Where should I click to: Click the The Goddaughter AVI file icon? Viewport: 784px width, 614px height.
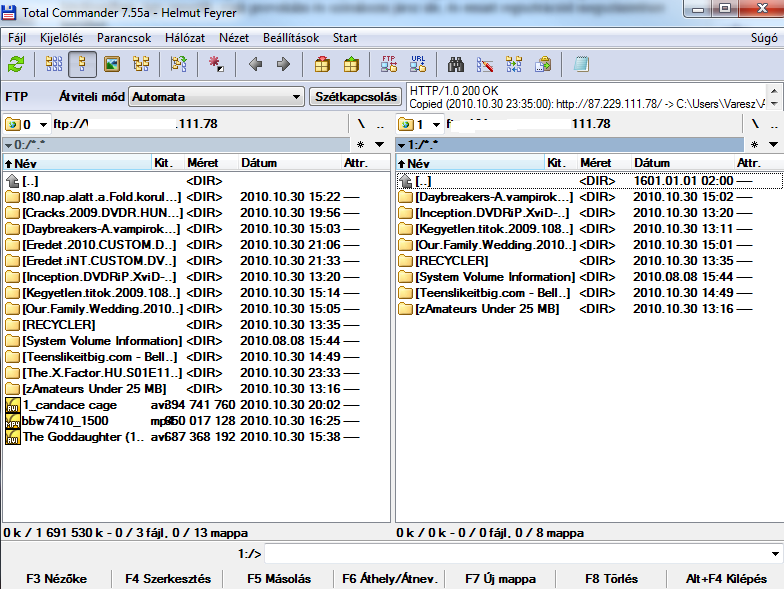click(12, 437)
